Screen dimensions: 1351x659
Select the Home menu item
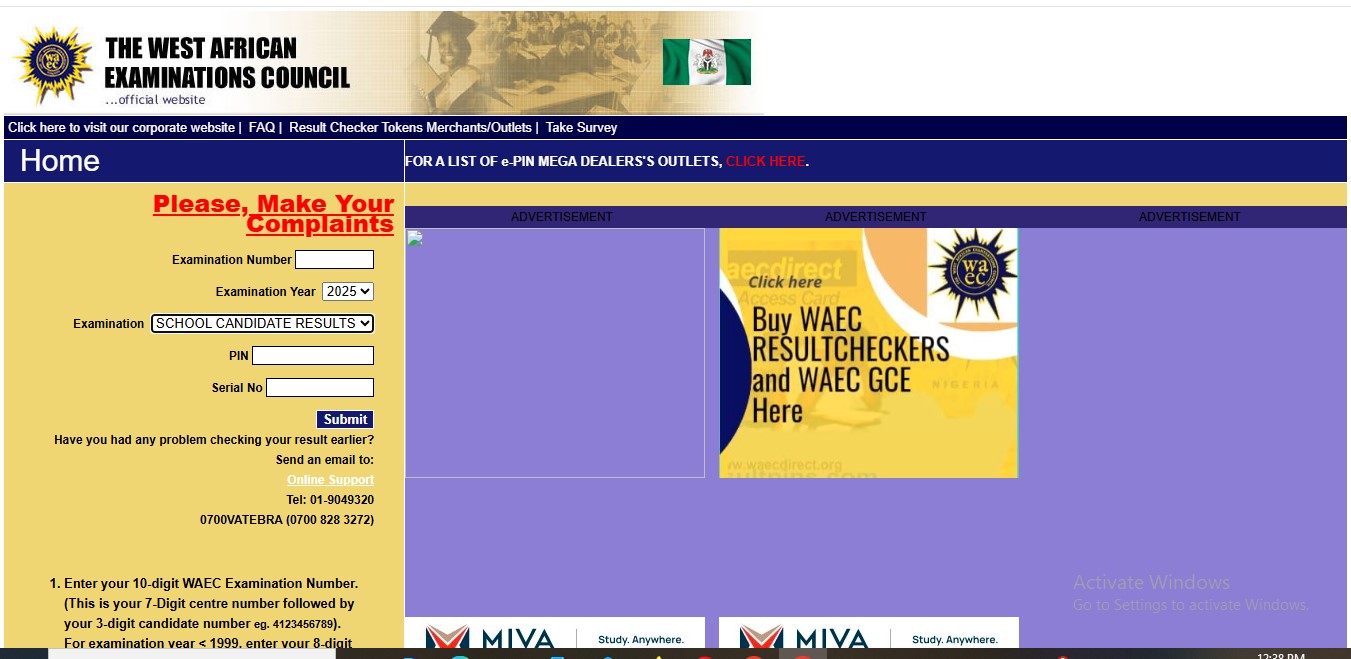pos(60,161)
